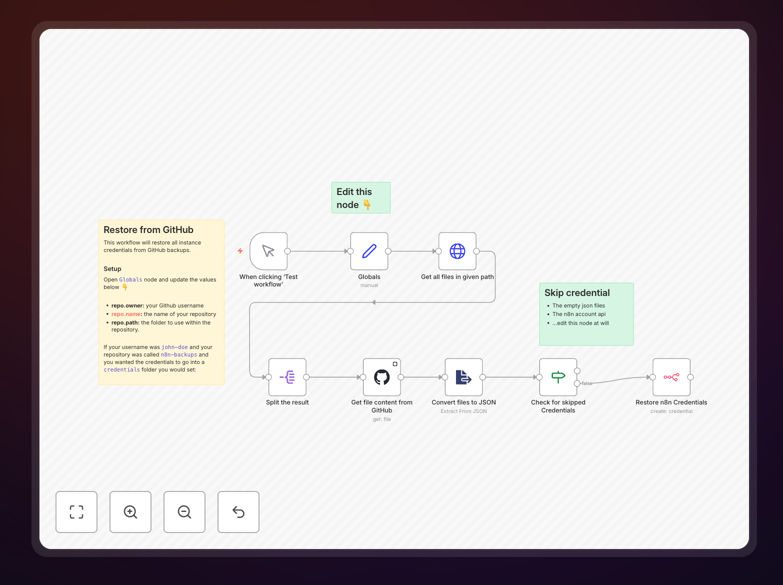Select the 'When clicking Test workflow' trigger node
This screenshot has width=783, height=585.
(x=269, y=251)
